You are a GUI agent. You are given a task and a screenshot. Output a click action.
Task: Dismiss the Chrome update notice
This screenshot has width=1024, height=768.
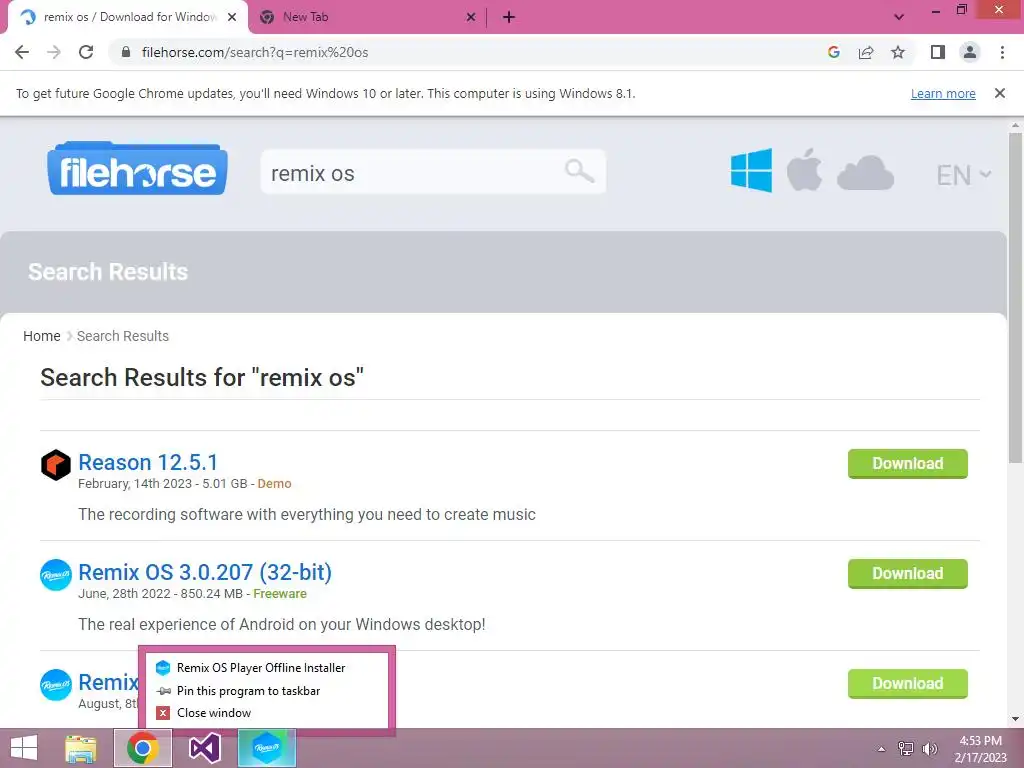(x=1000, y=93)
